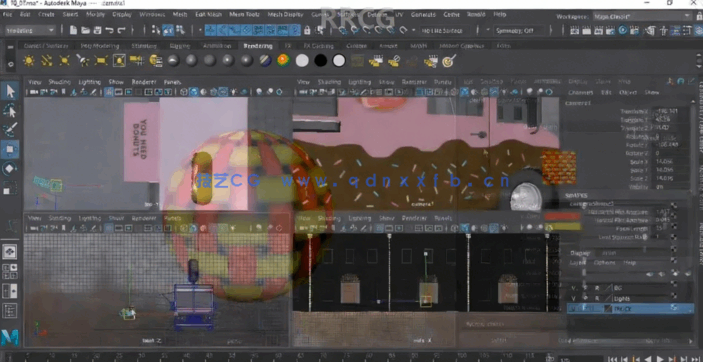Toggle visibility V of Lights layer
703x362 pixels.
click(x=573, y=298)
